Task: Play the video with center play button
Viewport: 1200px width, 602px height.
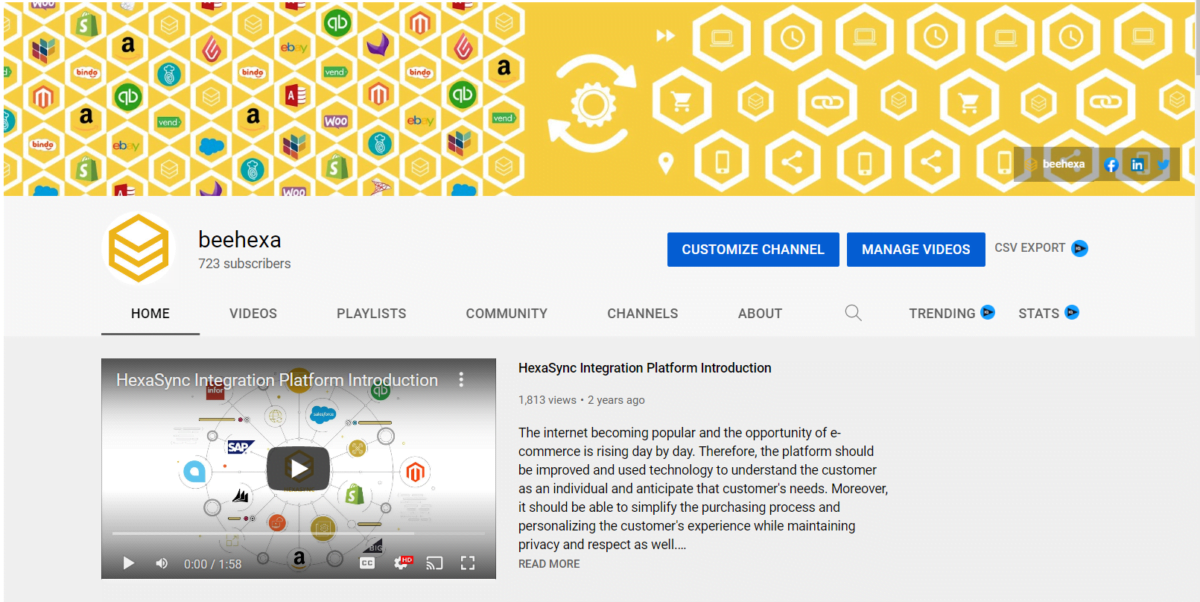Action: (x=298, y=468)
